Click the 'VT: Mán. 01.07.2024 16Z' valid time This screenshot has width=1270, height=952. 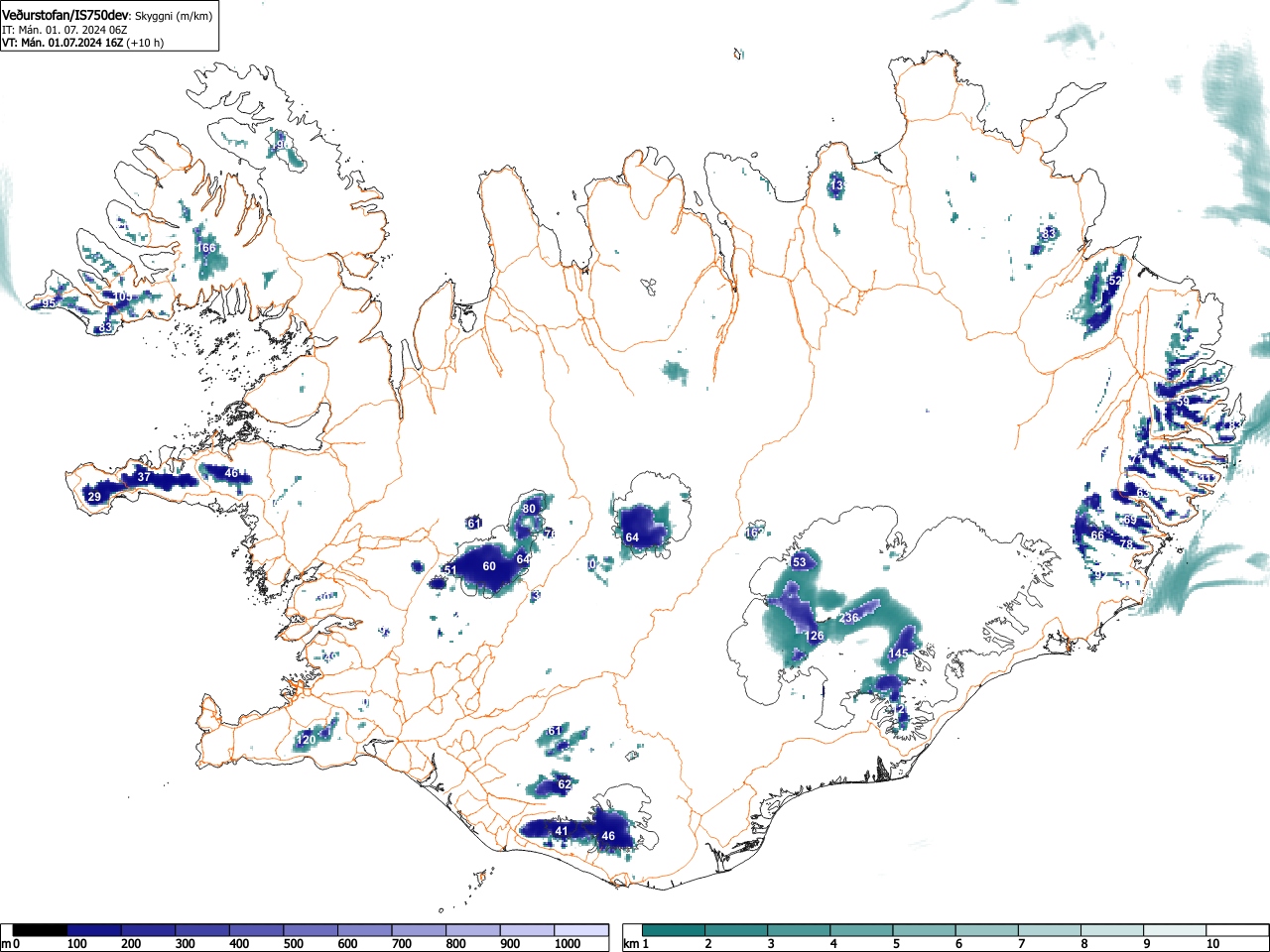point(63,43)
